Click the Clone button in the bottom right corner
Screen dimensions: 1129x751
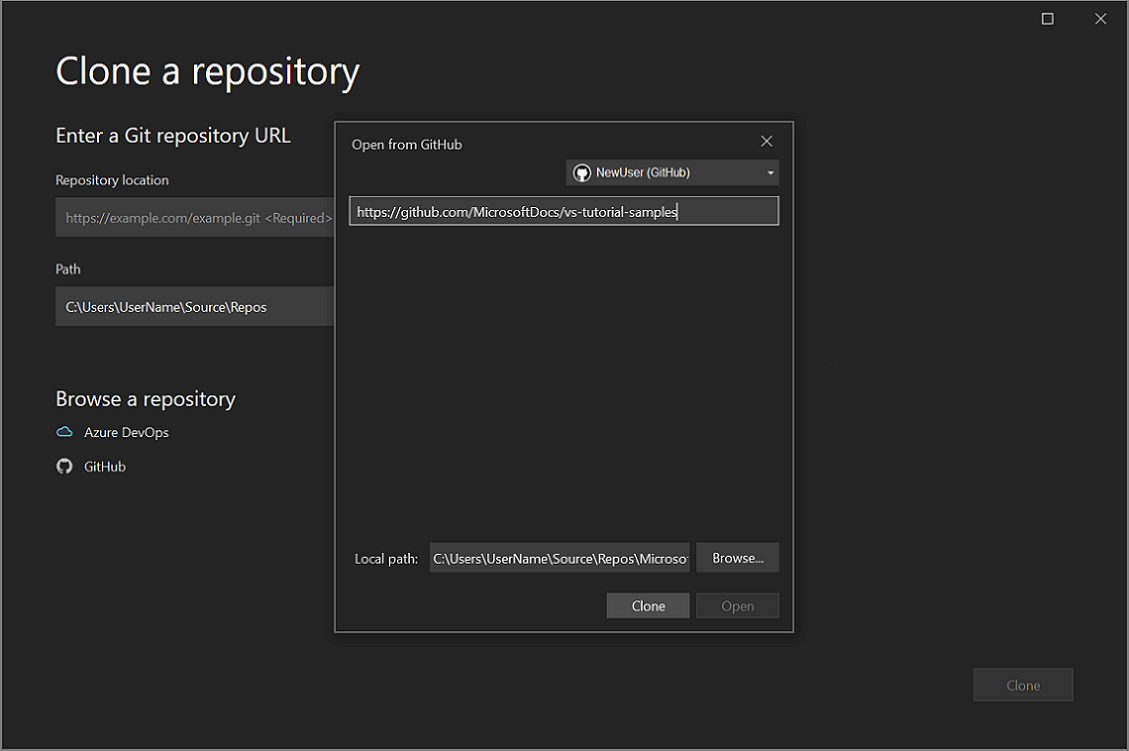[1022, 684]
